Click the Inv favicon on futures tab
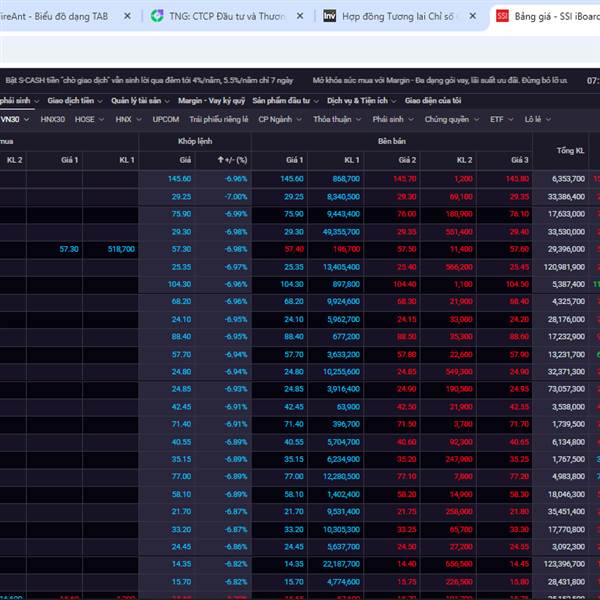Viewport: 600px width, 600px height. point(330,16)
